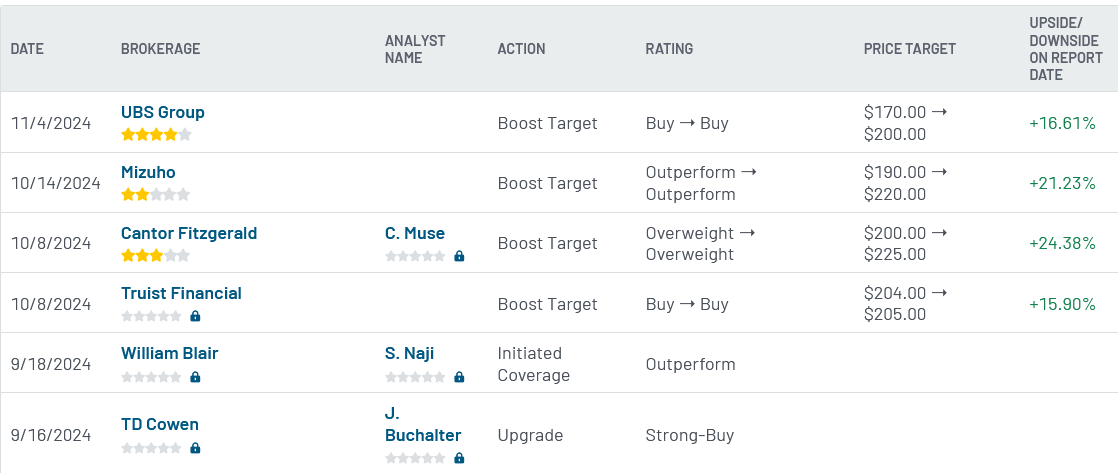Click the lock icon under William Blair
Viewport: 1118px width, 473px height.
(x=195, y=377)
